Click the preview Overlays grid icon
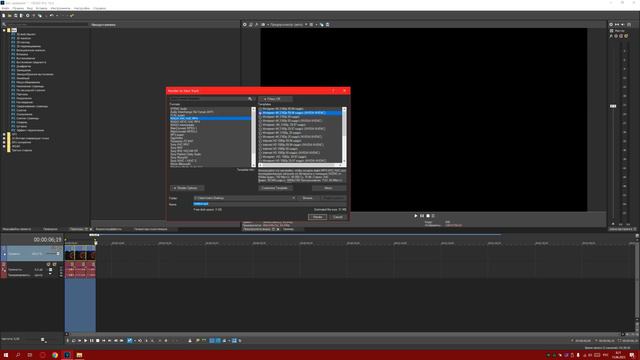The image size is (640, 360). coord(311,24)
